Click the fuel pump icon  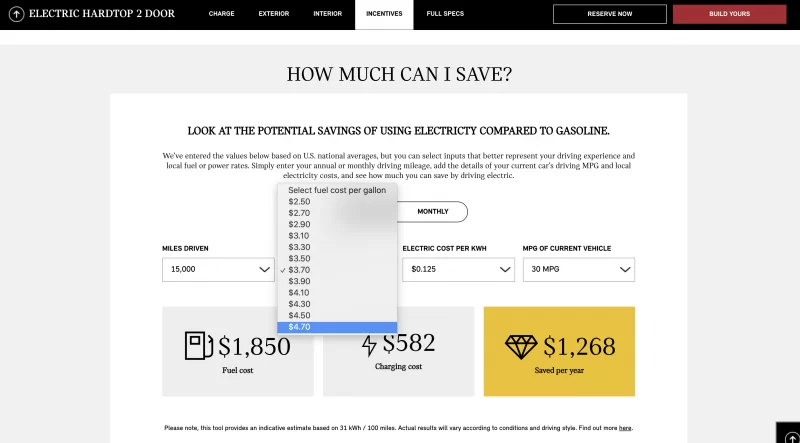click(198, 346)
